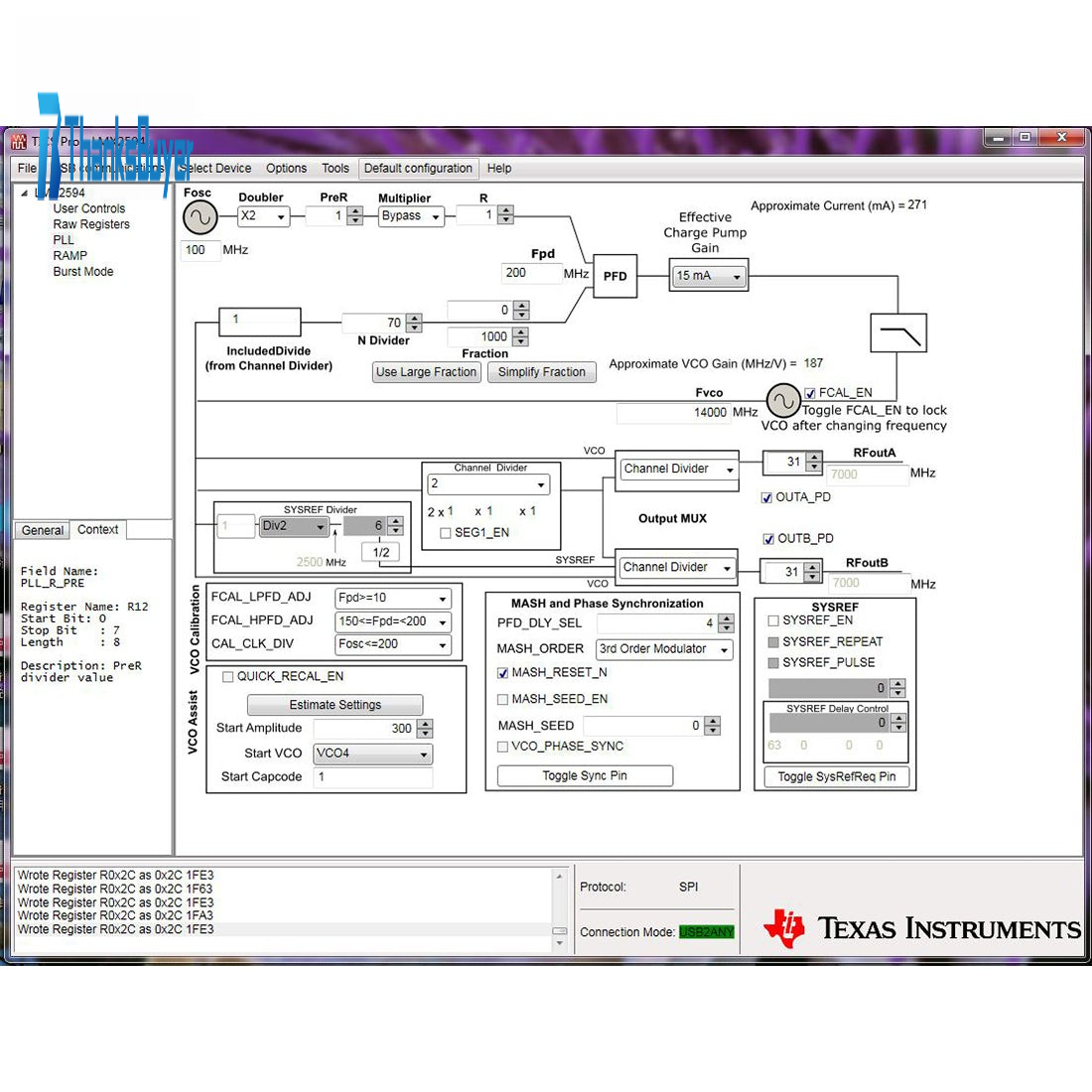
Task: Expand the Effective Charge Pump Gain dropdown
Action: (x=709, y=276)
